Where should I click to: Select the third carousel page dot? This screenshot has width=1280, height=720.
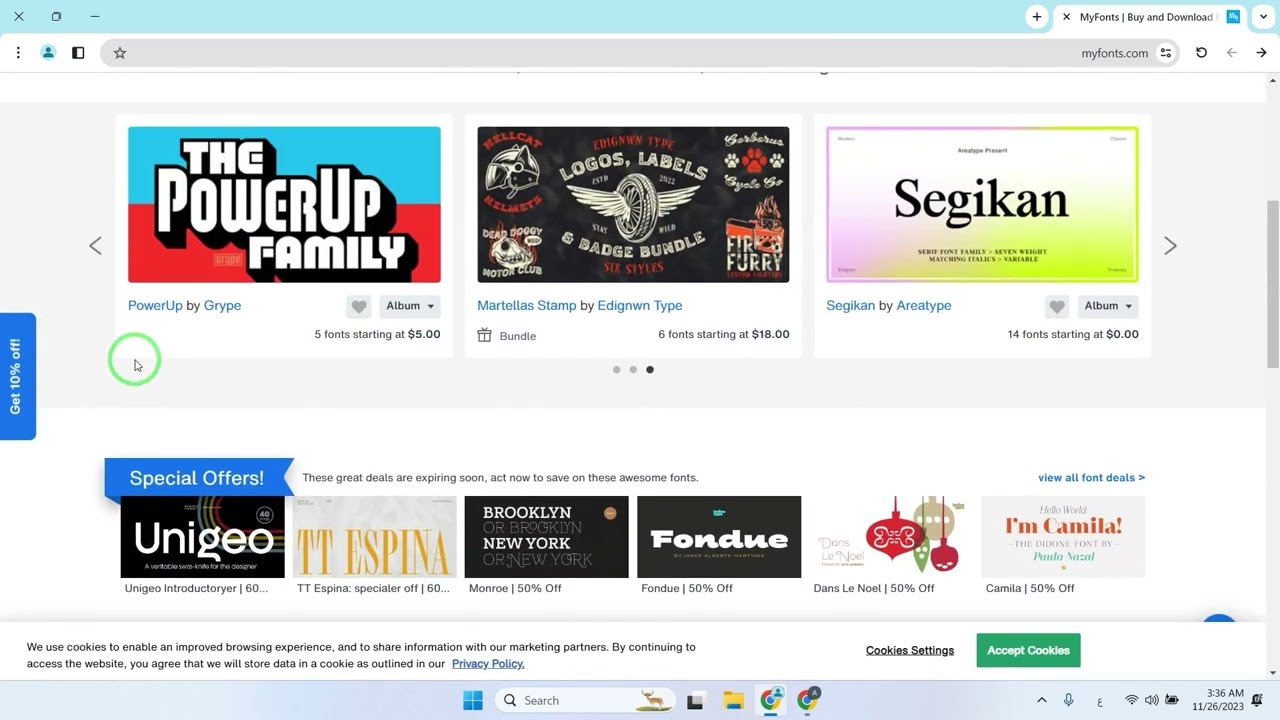[x=650, y=370]
